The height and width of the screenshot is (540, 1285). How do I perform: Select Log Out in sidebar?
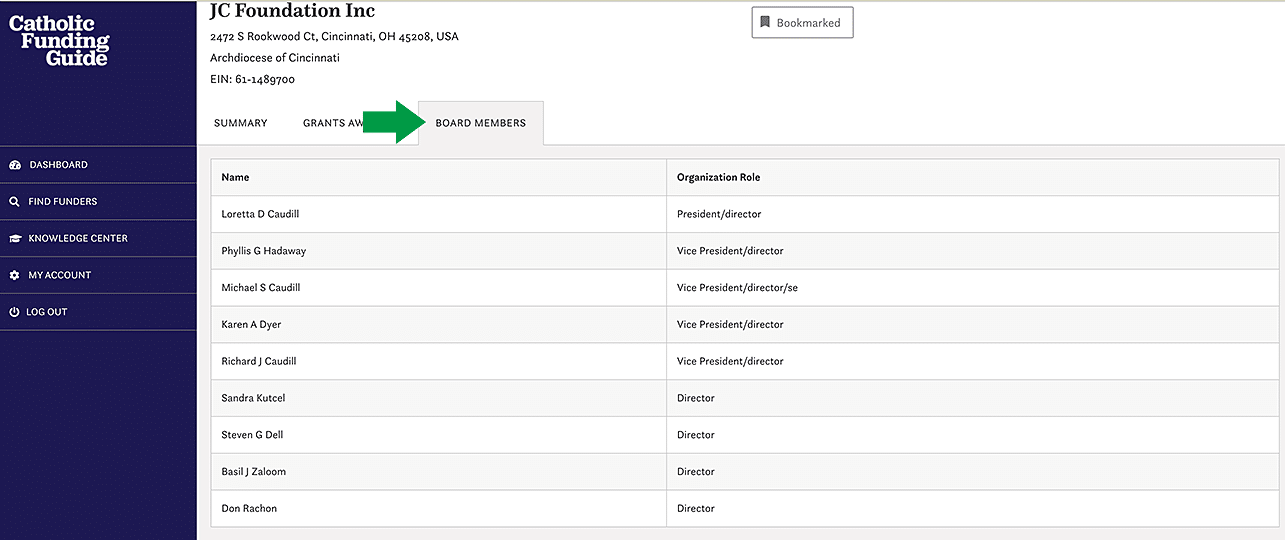(x=98, y=312)
